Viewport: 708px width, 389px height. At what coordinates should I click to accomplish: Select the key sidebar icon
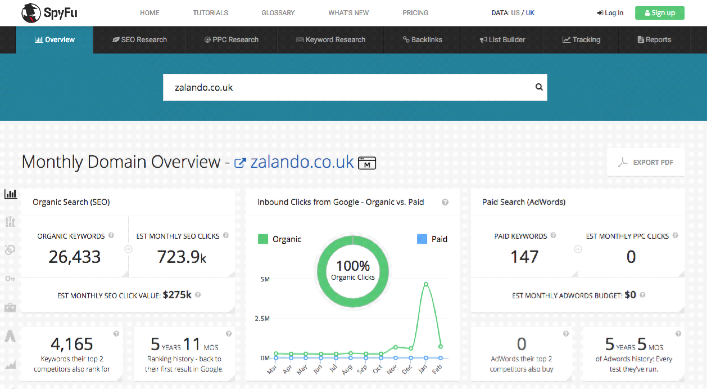(x=10, y=279)
